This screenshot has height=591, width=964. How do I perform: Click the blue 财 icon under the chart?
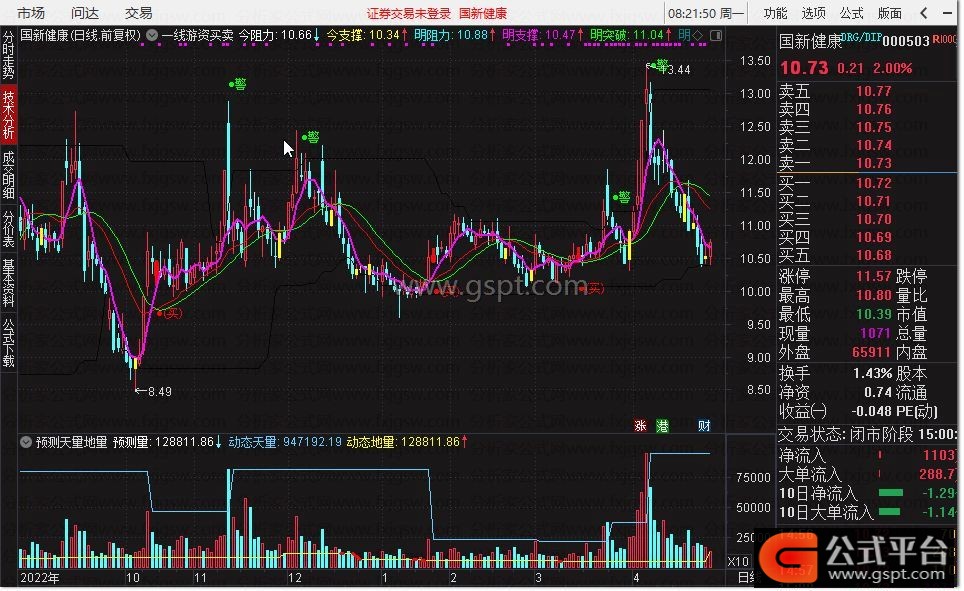705,426
